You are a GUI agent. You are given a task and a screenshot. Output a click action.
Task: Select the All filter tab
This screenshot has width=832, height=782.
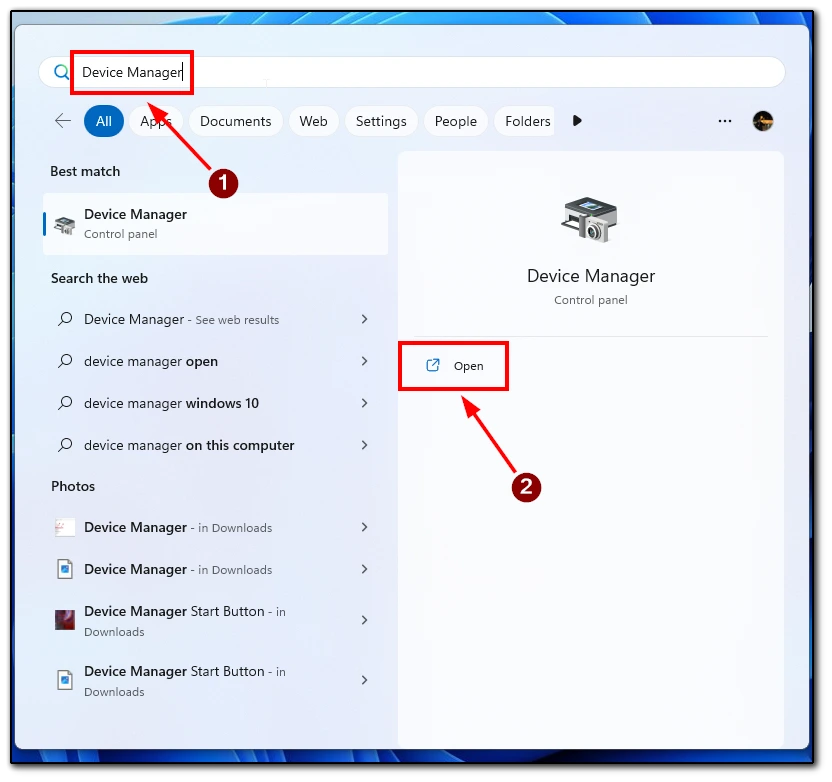[x=104, y=121]
